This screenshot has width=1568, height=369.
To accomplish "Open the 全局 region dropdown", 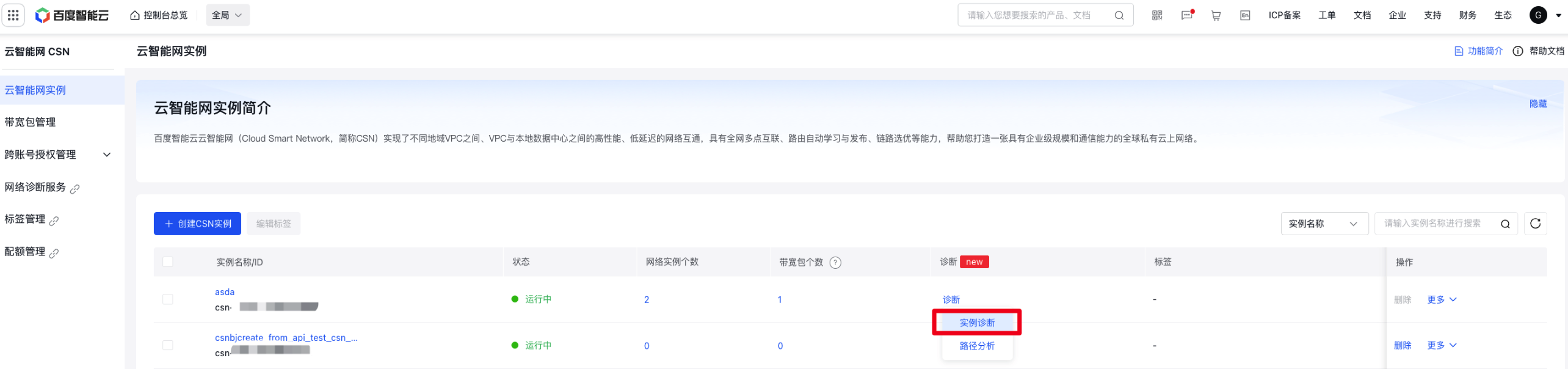I will tap(227, 15).
